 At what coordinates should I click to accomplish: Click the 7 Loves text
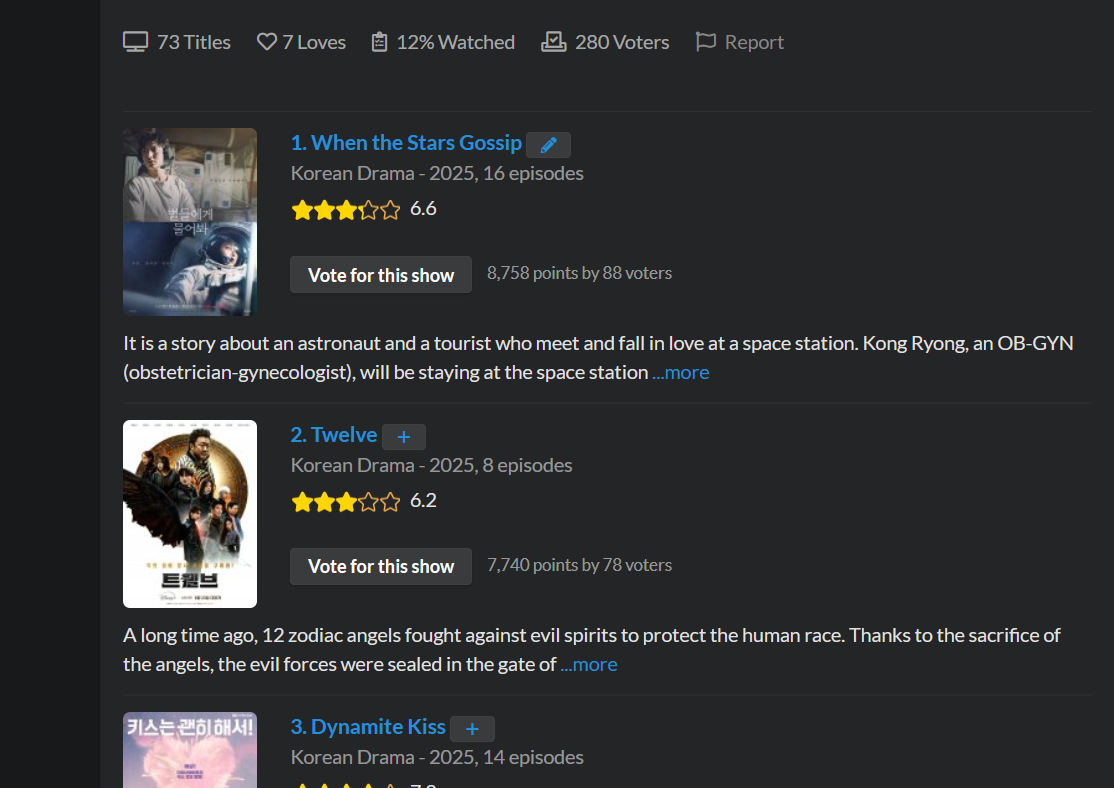pyautogui.click(x=314, y=42)
